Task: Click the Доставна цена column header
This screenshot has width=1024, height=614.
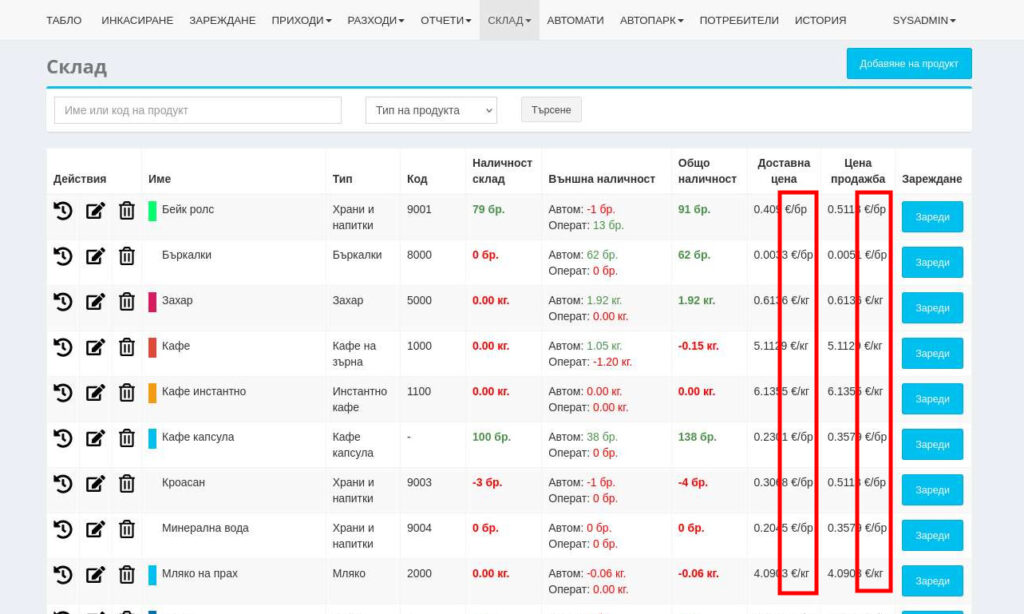Action: pos(784,171)
